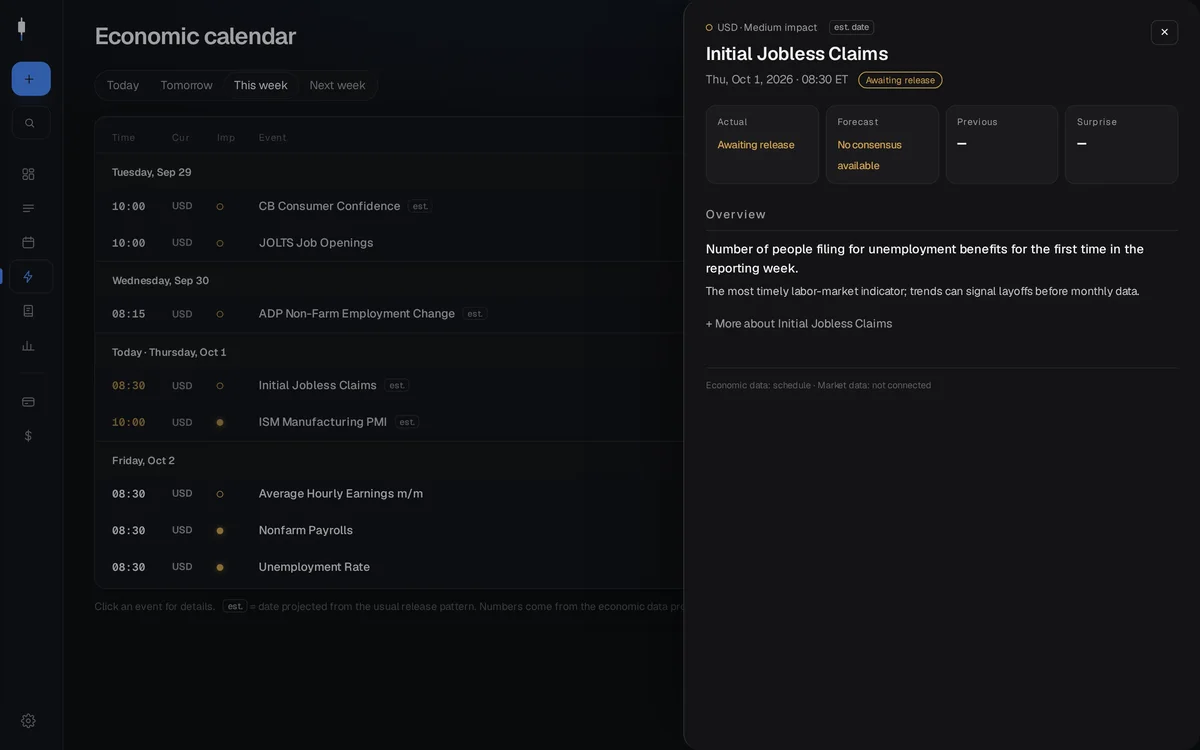The width and height of the screenshot is (1200, 750).
Task: Open the document page icon in sidebar
Action: pos(28,311)
